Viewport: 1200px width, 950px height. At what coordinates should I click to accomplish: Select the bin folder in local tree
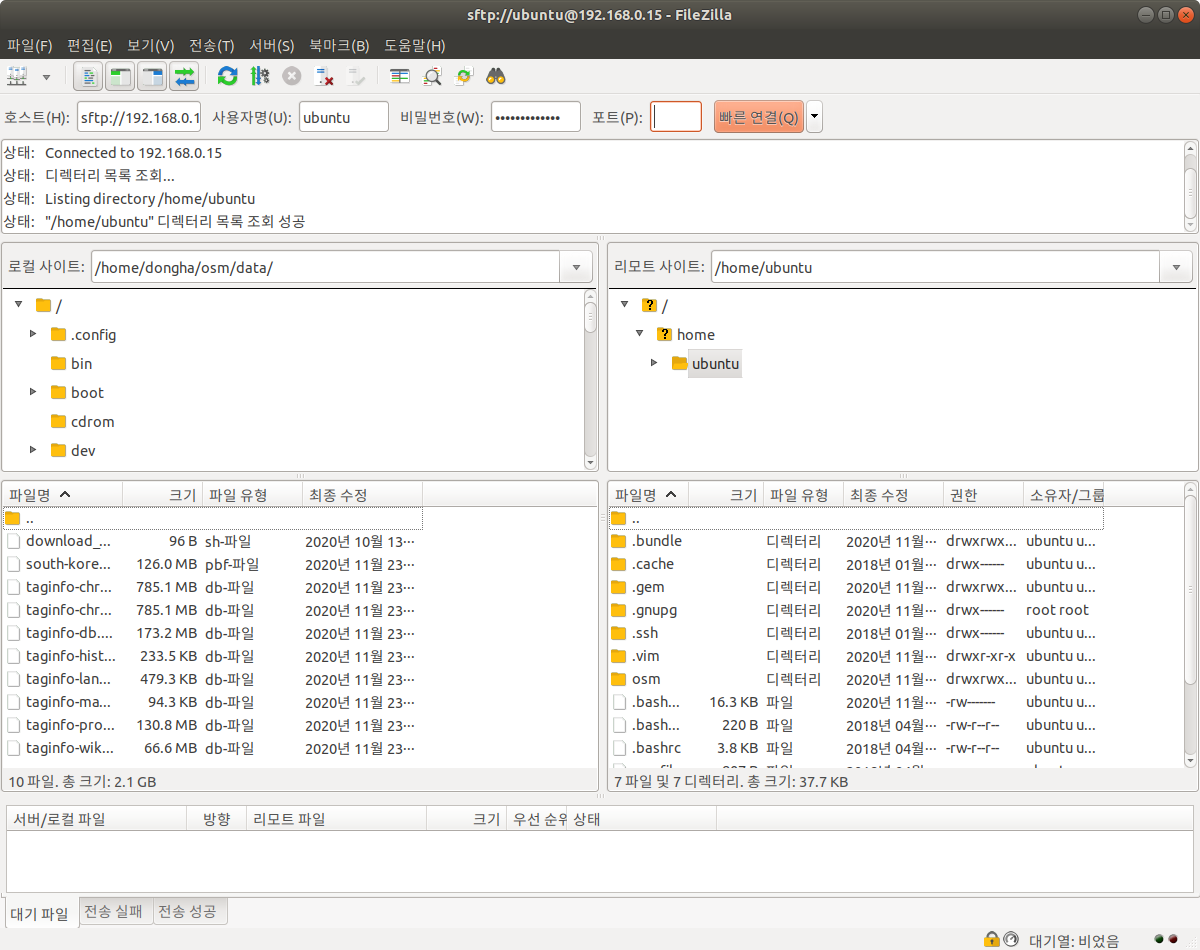coord(81,363)
